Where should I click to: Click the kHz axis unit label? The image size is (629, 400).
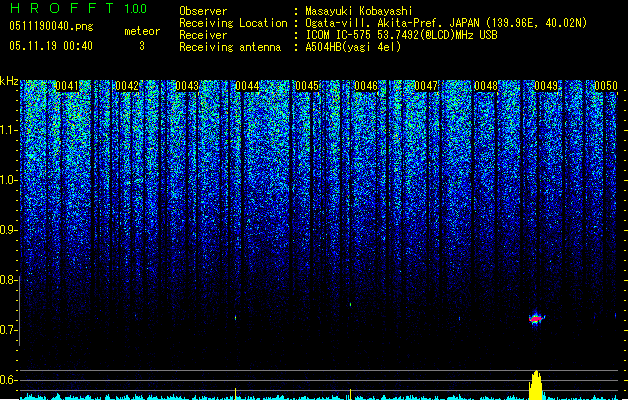[x=9, y=81]
